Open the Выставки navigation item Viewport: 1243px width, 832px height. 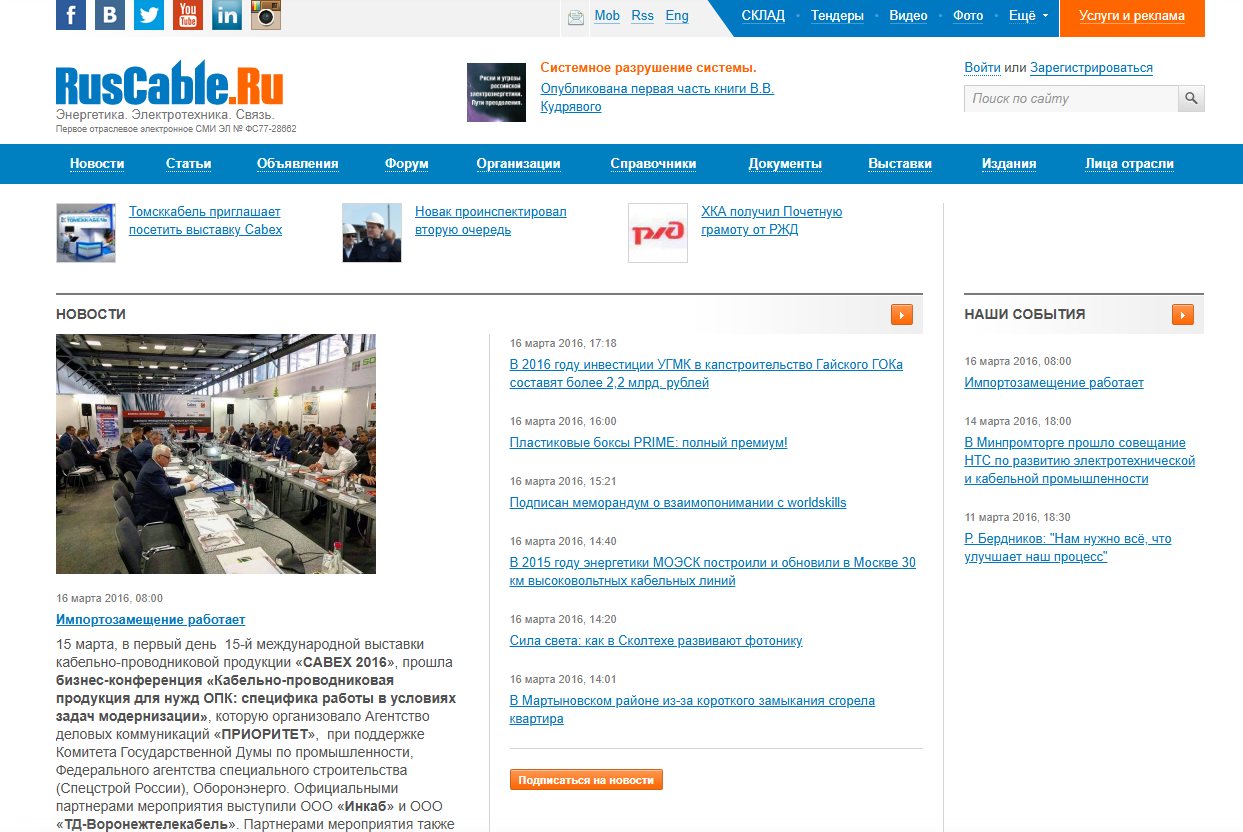(899, 164)
